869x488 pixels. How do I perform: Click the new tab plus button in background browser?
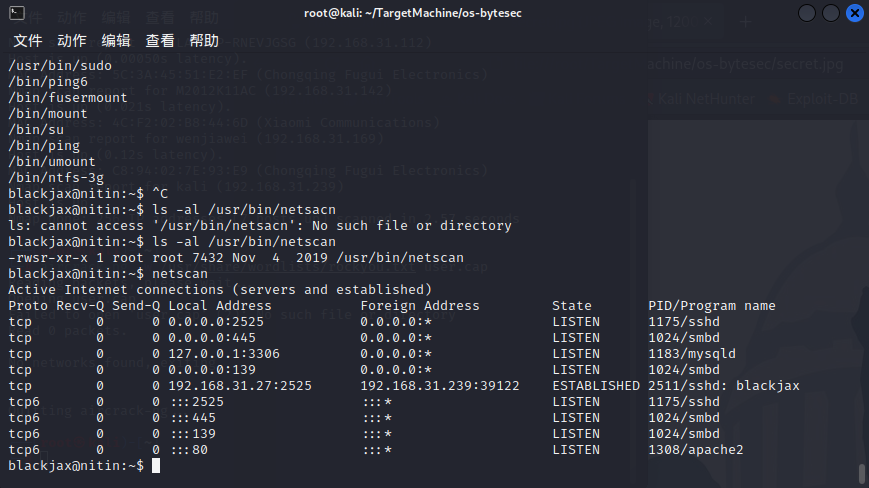pyautogui.click(x=745, y=22)
